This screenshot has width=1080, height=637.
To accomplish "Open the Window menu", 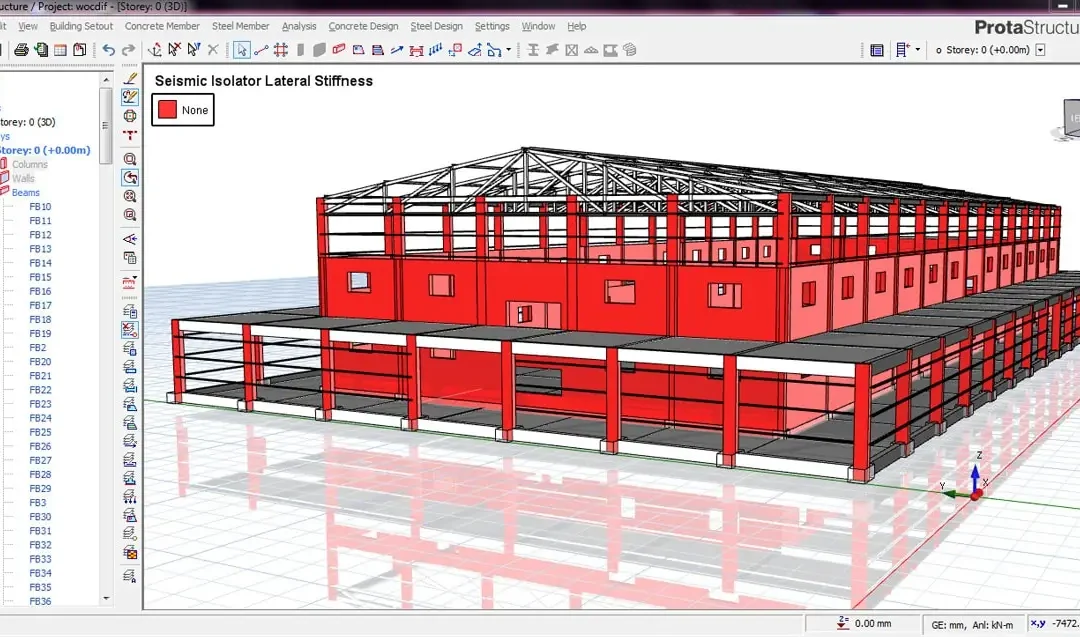I will 538,26.
